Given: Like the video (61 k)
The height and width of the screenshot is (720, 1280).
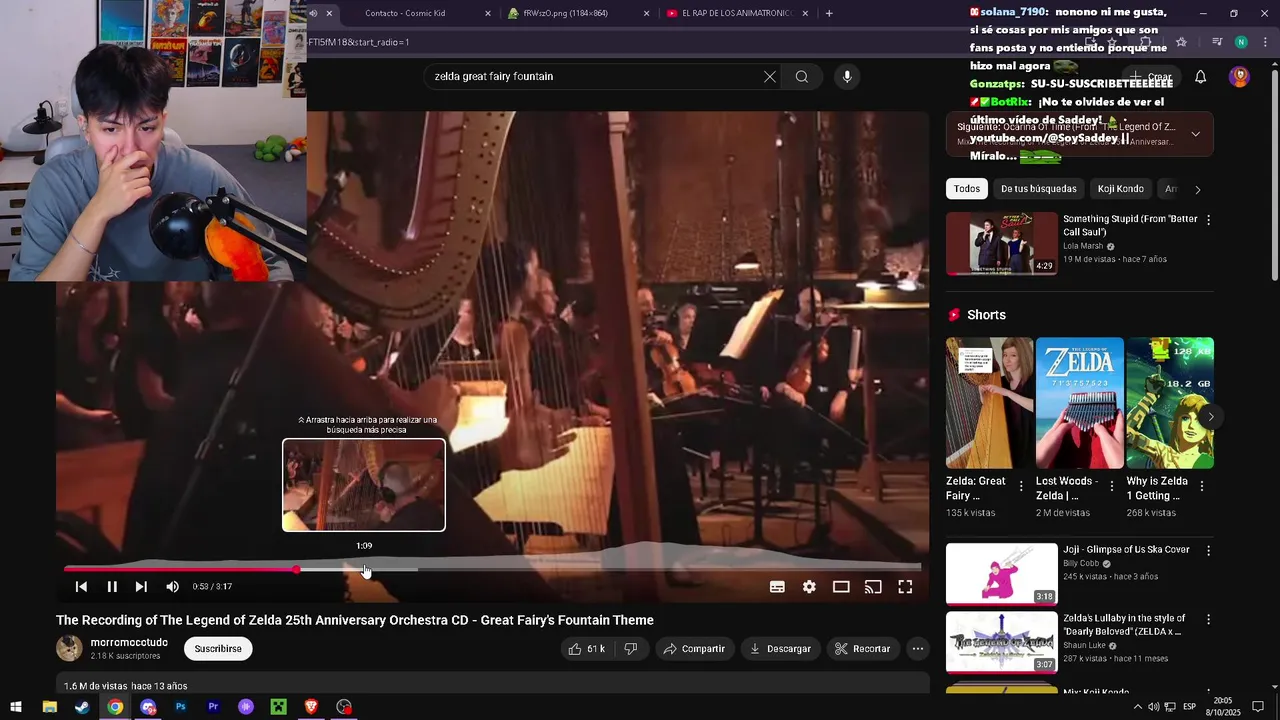Looking at the screenshot, I should click(x=586, y=649).
